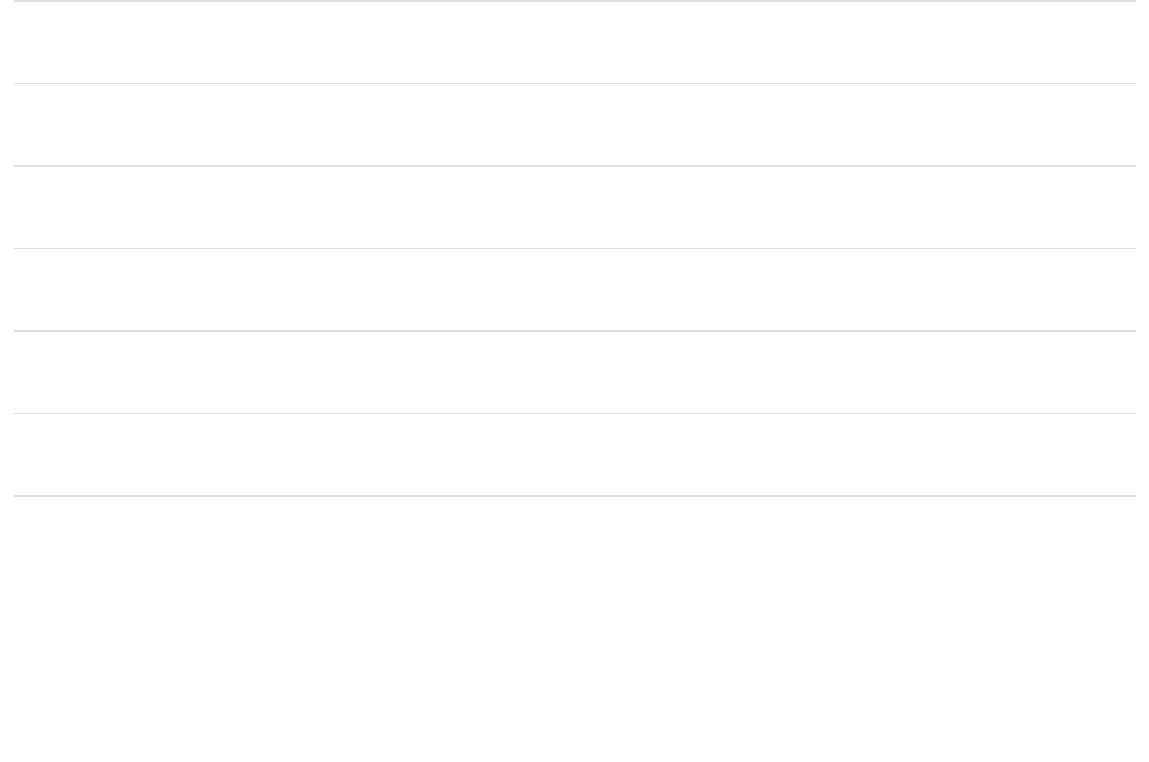1149x762 pixels.
Task: Click the first empty row at top
Action: click(574, 42)
